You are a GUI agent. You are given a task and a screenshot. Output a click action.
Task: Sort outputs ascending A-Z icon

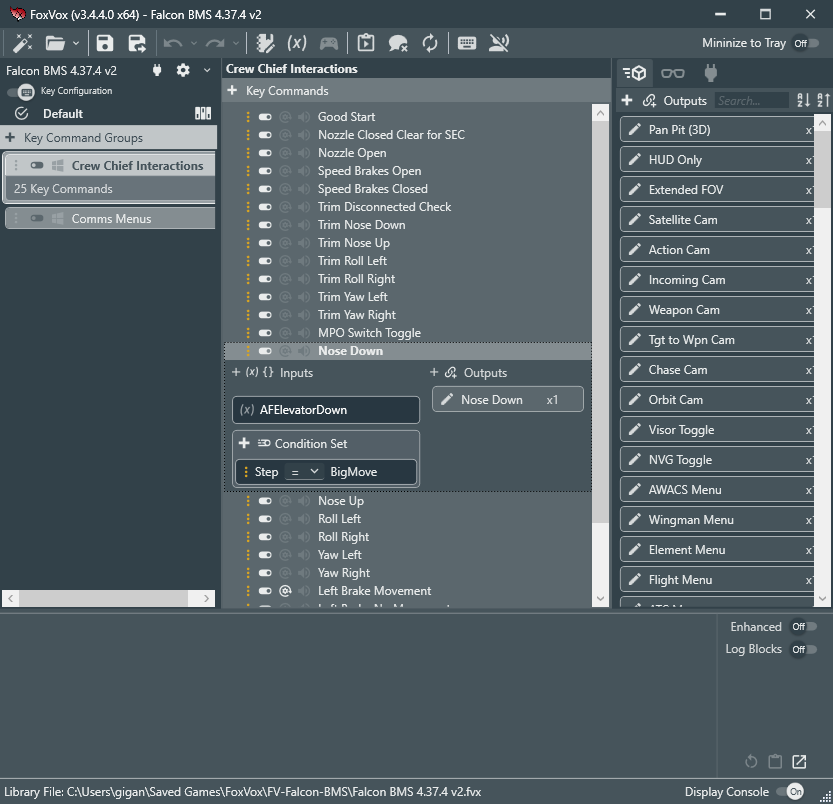coord(803,100)
